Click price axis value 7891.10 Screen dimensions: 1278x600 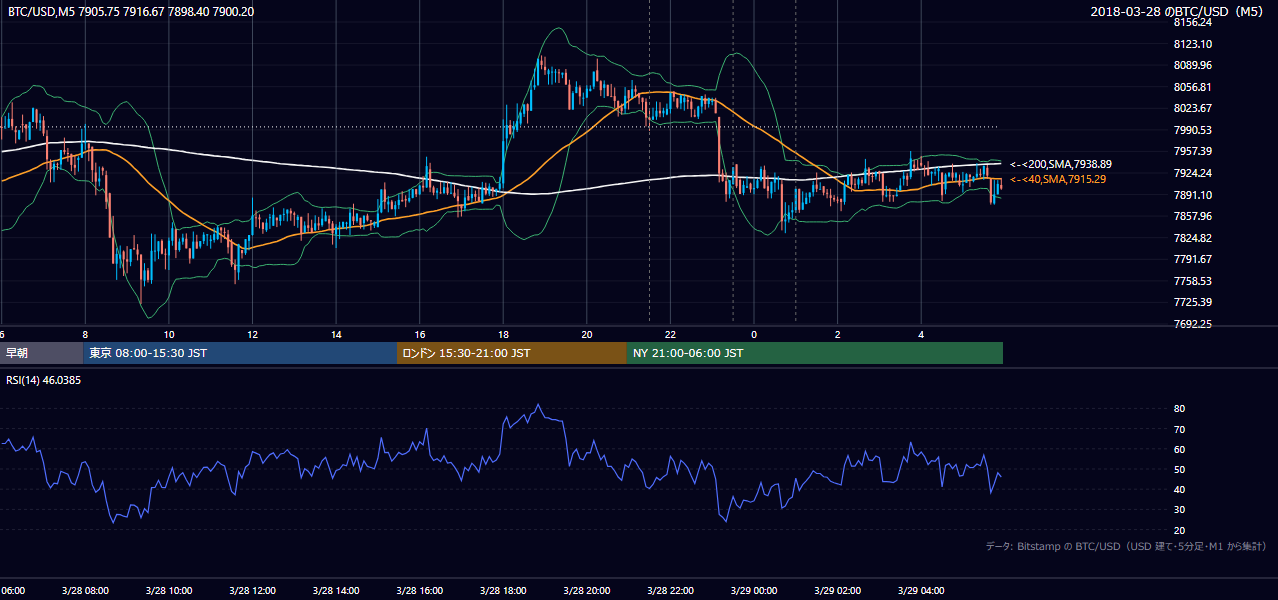(x=1193, y=195)
